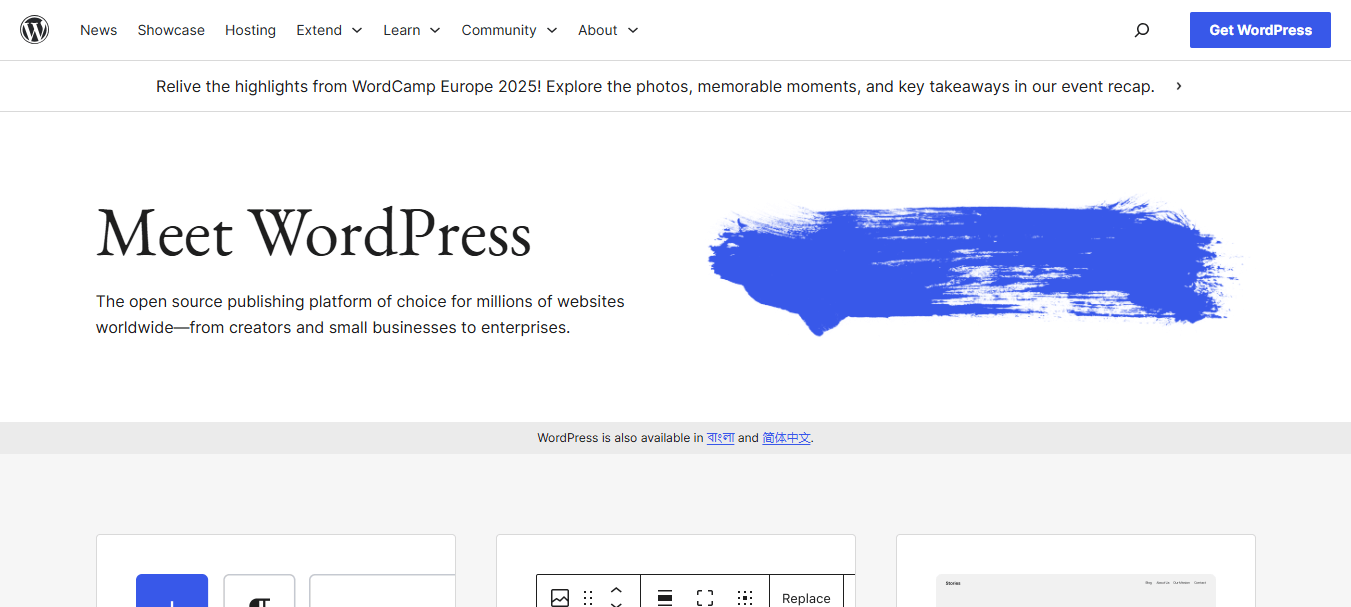Expand the Extend dropdown menu
The width and height of the screenshot is (1351, 607).
329,30
